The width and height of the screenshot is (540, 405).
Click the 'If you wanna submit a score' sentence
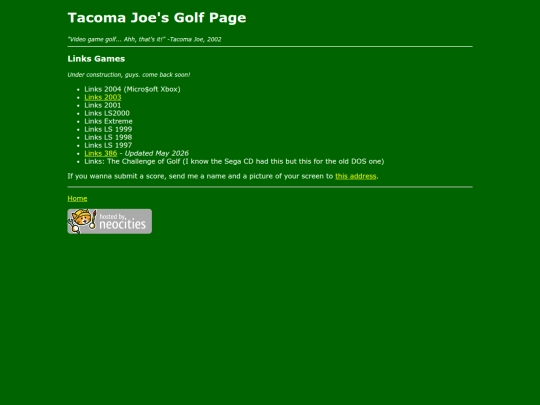coord(223,176)
